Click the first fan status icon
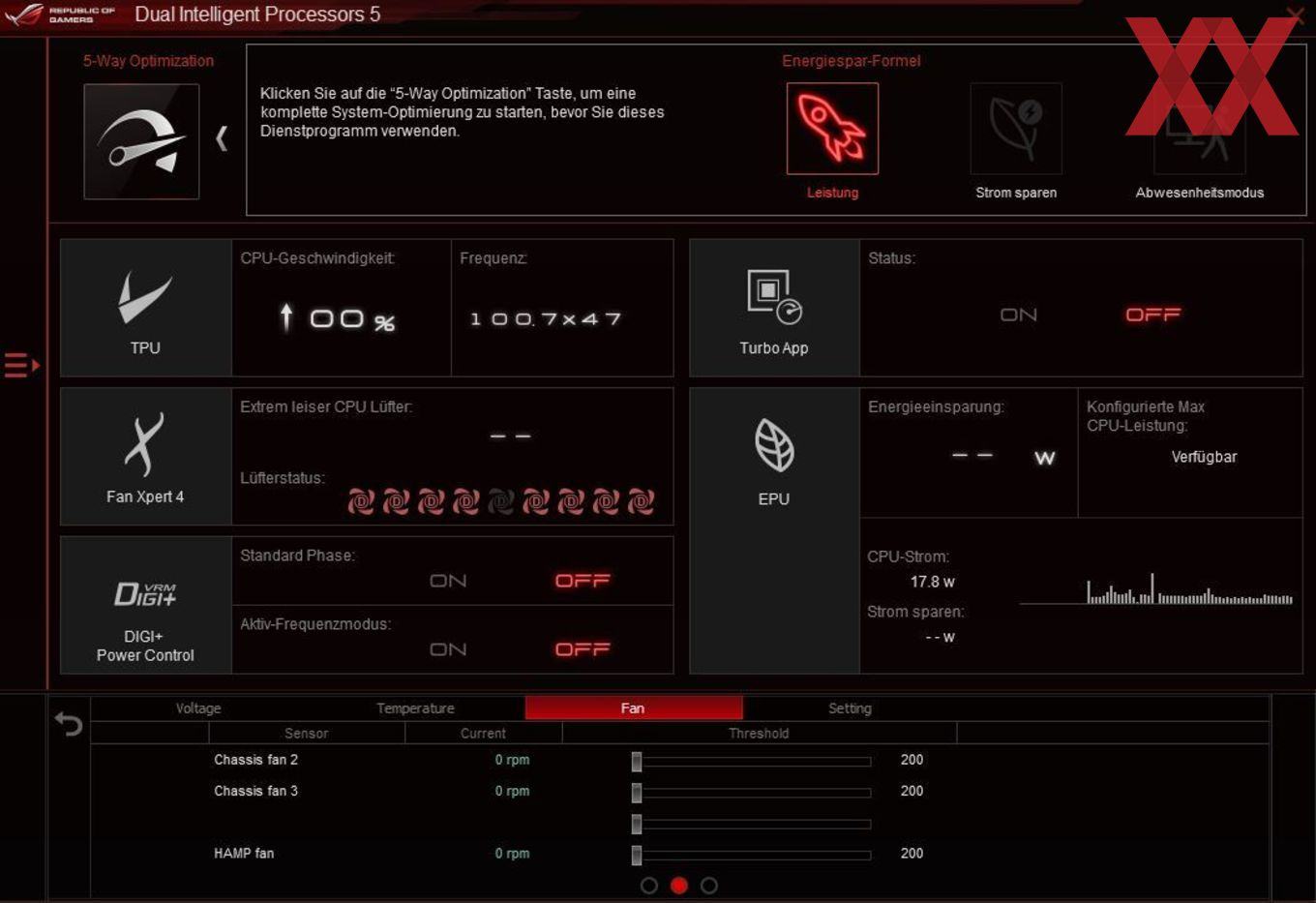Viewport: 1316px width, 903px height. [361, 501]
